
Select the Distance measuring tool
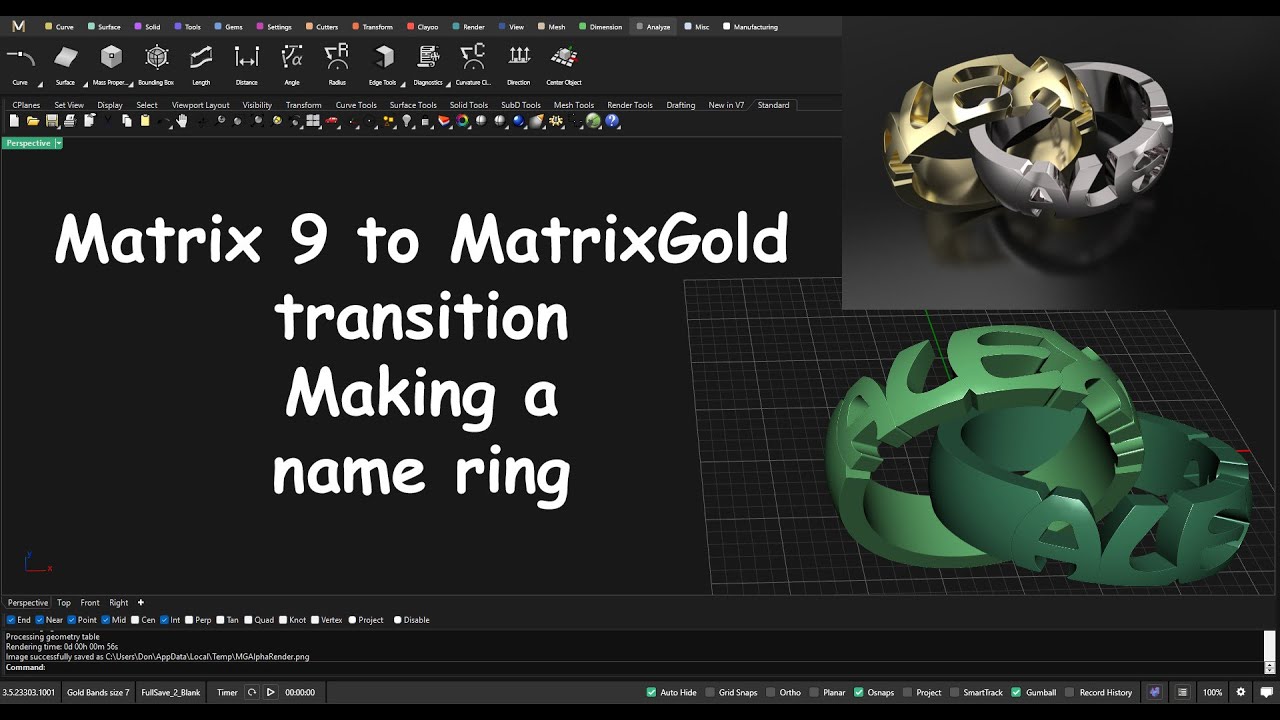pos(246,57)
